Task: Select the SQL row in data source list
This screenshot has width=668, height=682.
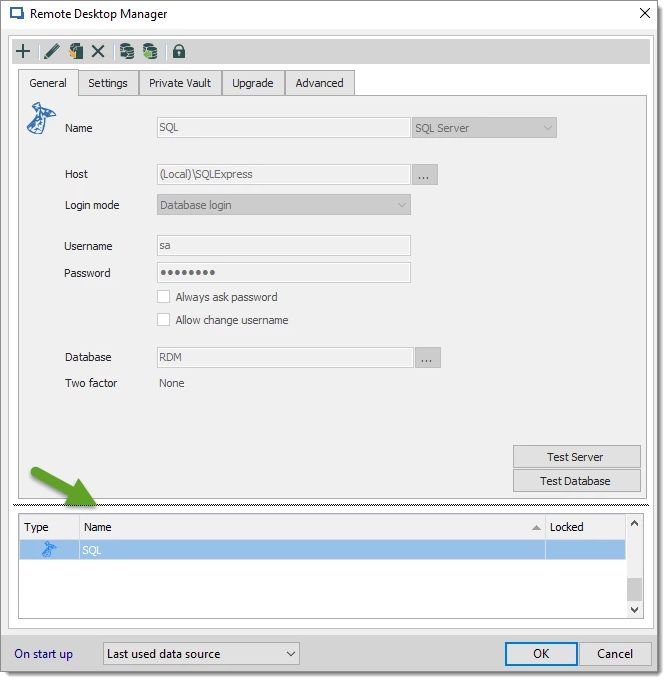Action: pyautogui.click(x=324, y=552)
